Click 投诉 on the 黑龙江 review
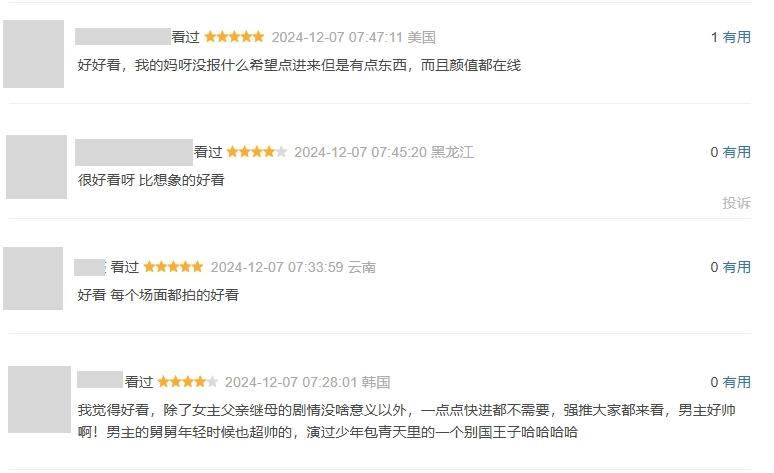This screenshot has width=774, height=473. tap(736, 202)
